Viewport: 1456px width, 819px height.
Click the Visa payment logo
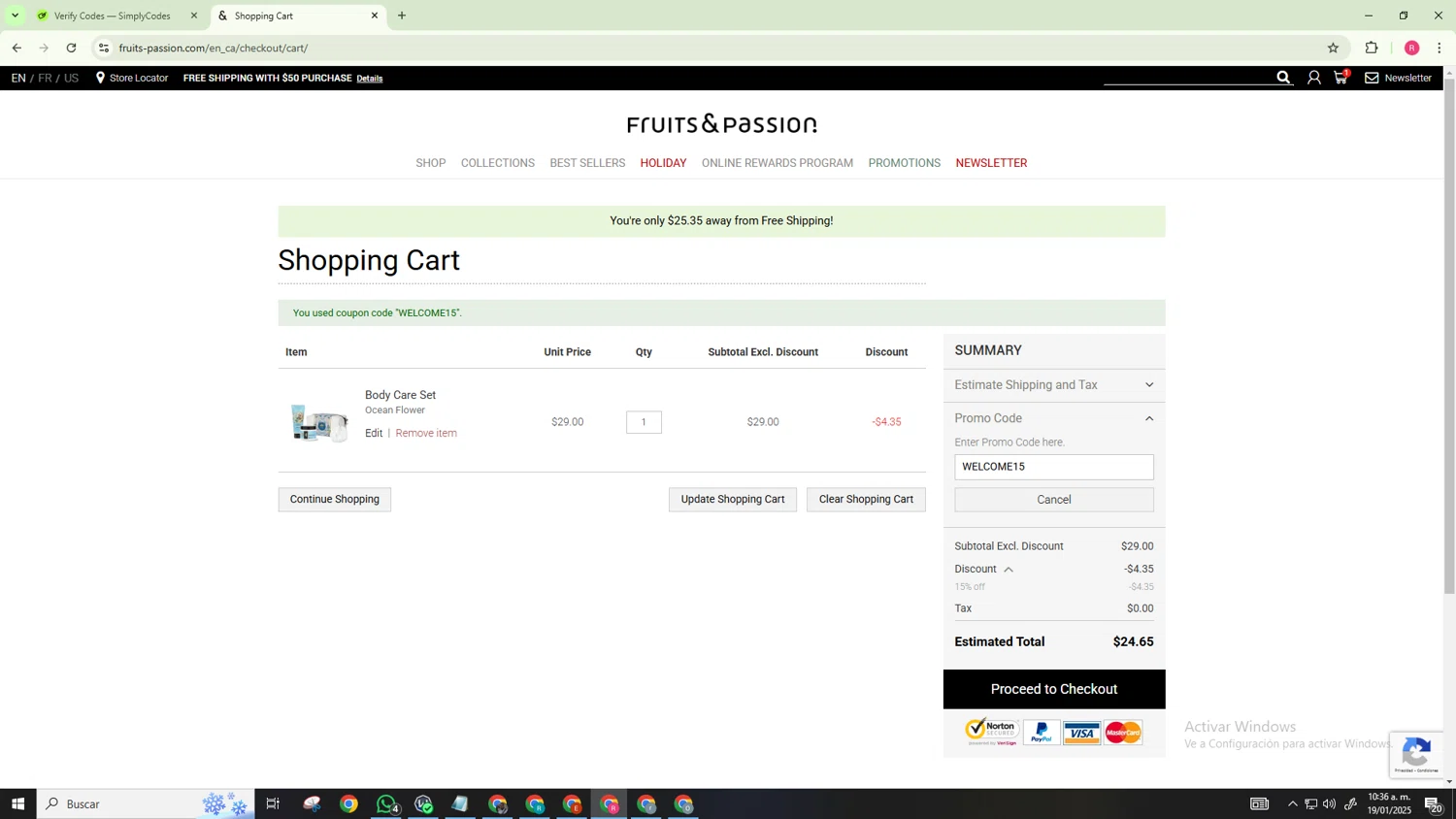[1081, 733]
